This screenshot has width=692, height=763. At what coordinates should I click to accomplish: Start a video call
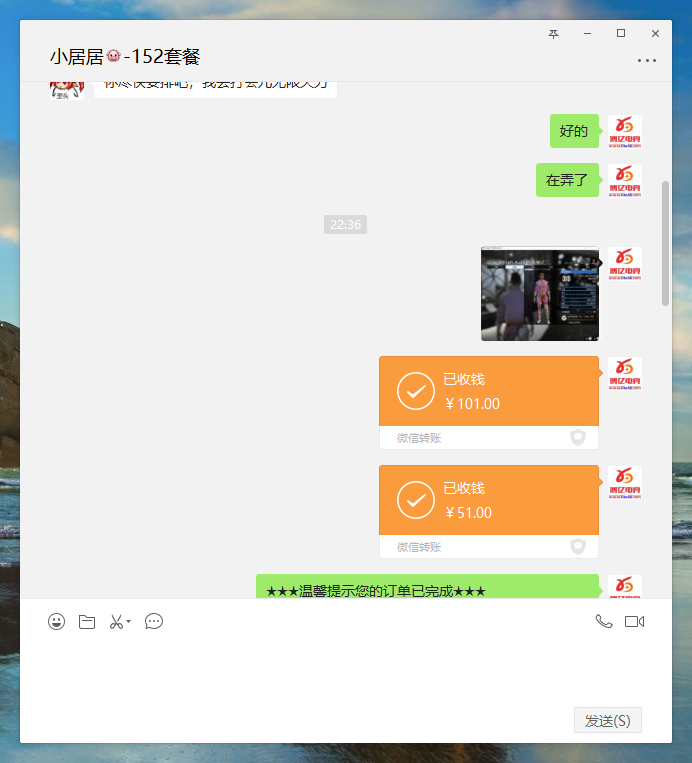click(635, 621)
